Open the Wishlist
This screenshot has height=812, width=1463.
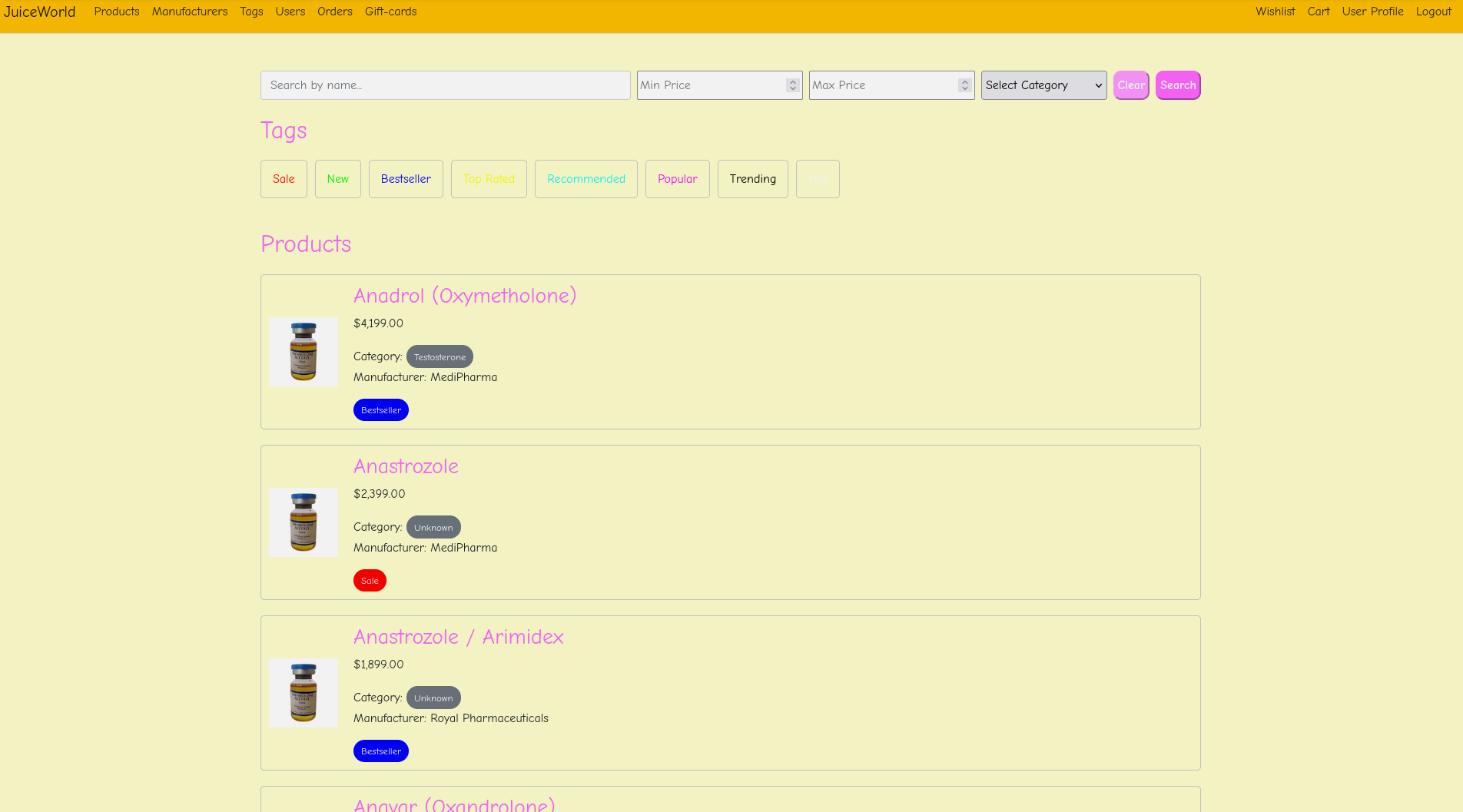click(1276, 12)
